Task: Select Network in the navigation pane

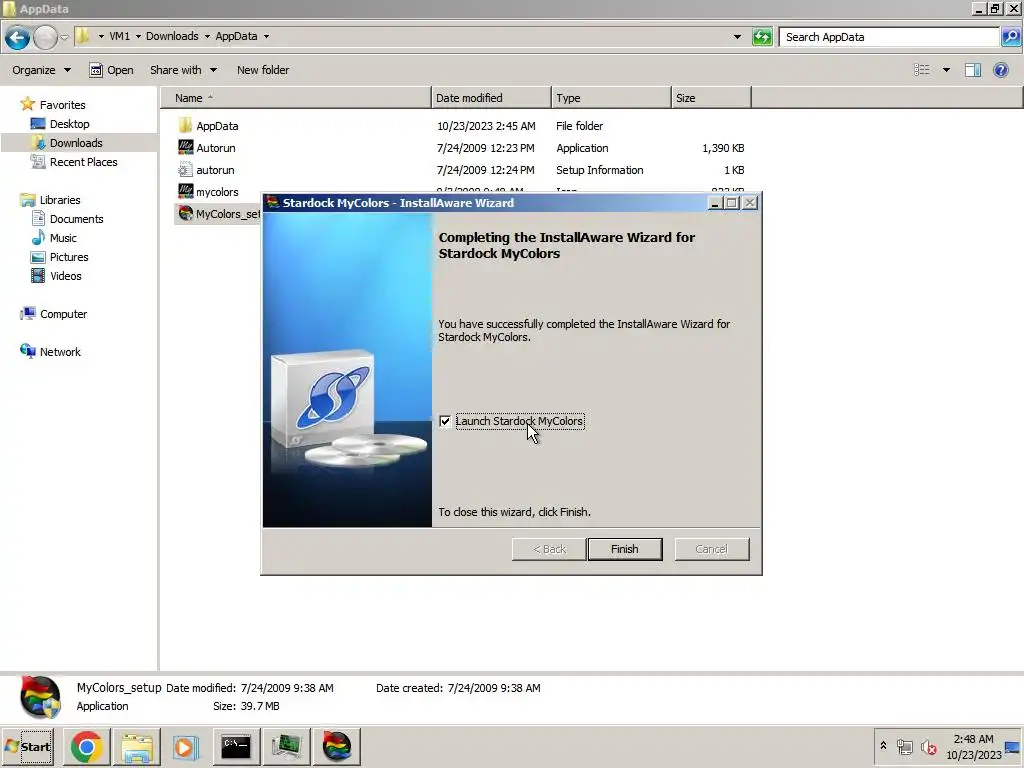Action: [x=60, y=352]
